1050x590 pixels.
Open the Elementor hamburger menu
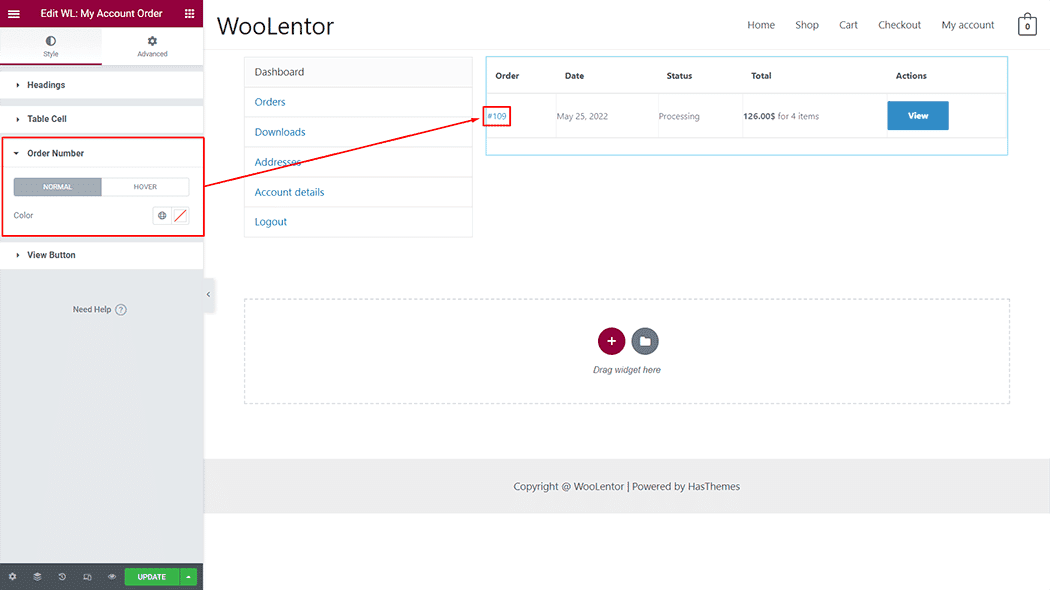pos(14,14)
